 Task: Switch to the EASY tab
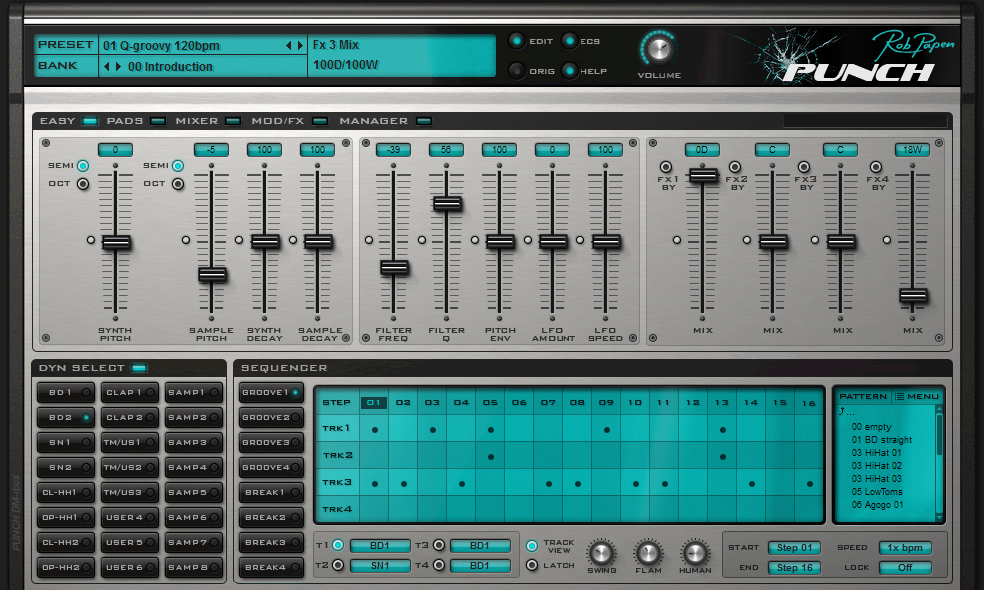tap(68, 121)
